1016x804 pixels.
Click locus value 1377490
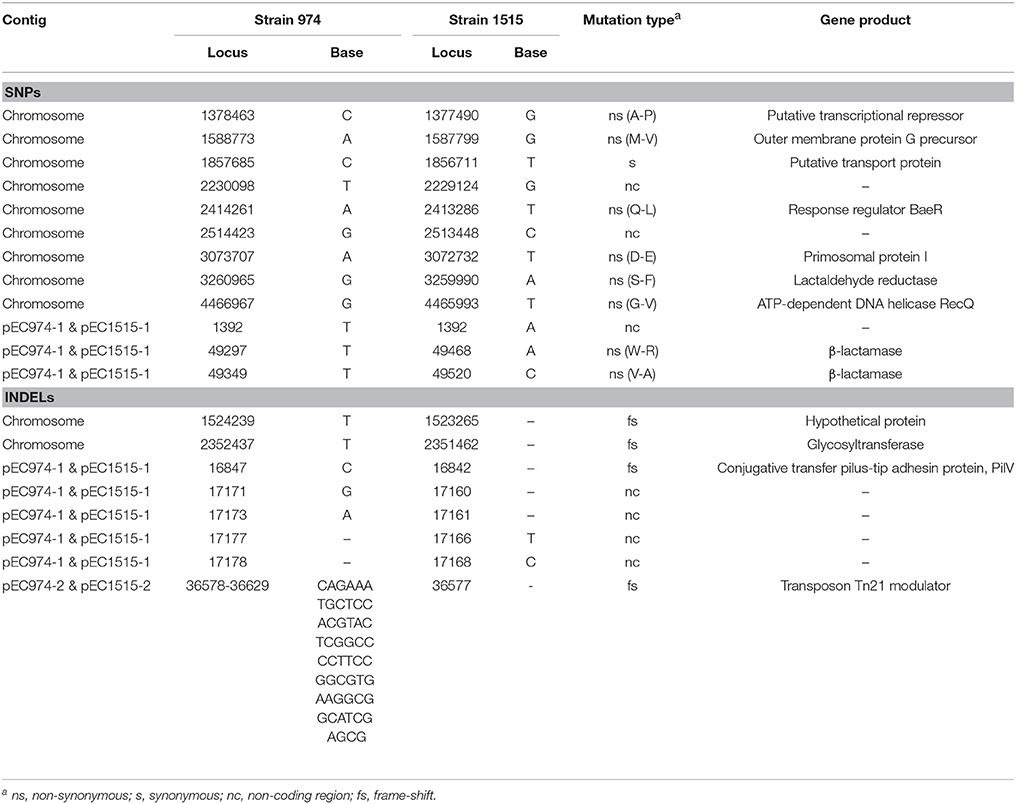tap(452, 115)
